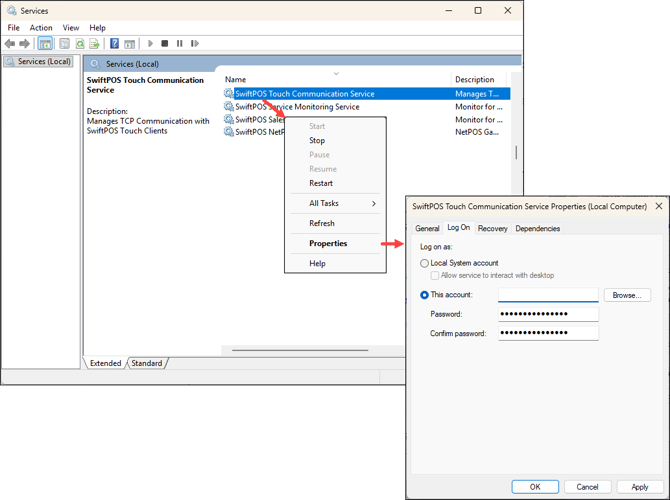This screenshot has height=500, width=670.
Task: Click the Browse... button
Action: click(x=627, y=295)
